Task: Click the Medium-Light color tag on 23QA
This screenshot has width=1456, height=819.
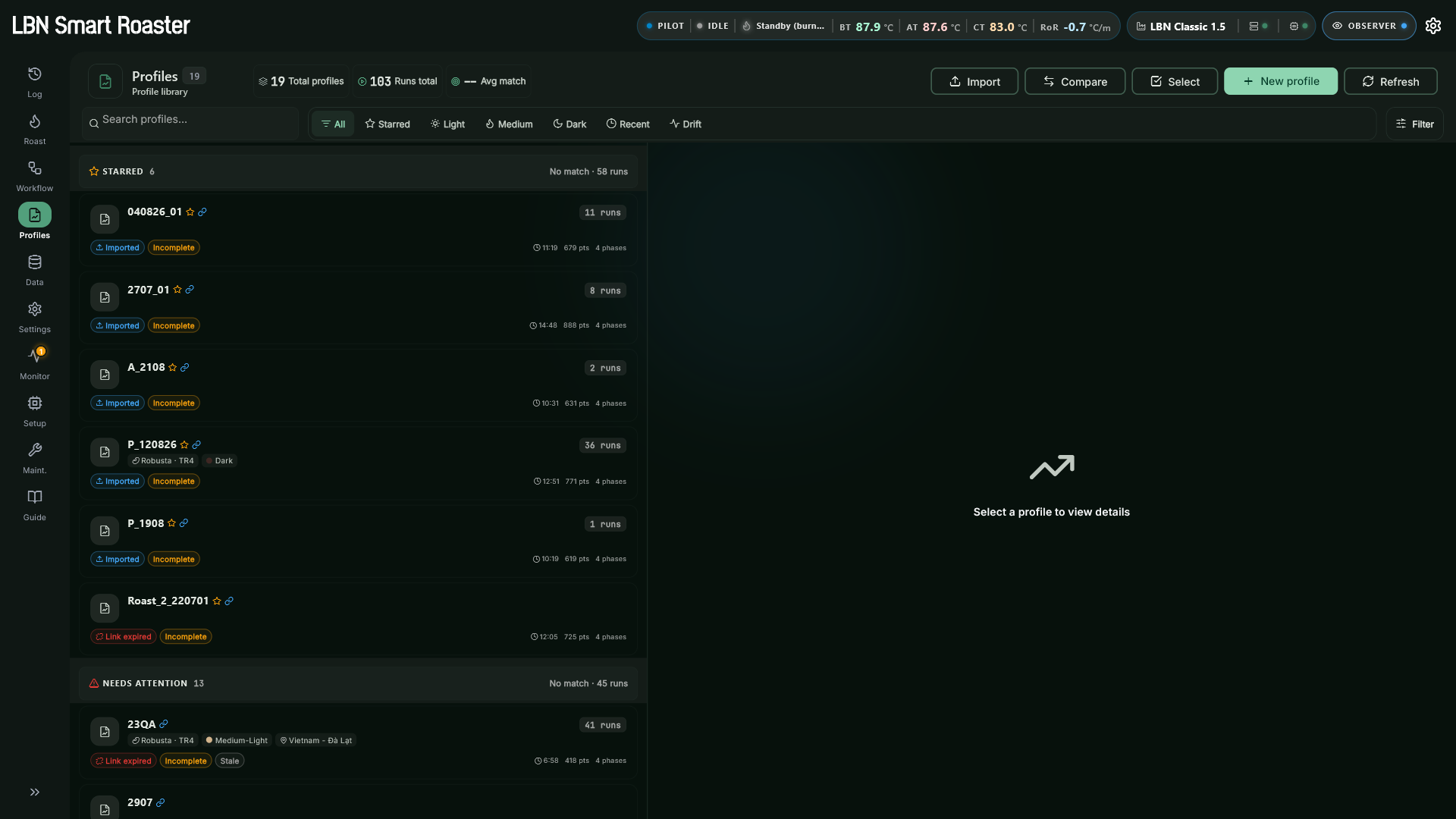Action: coord(237,741)
